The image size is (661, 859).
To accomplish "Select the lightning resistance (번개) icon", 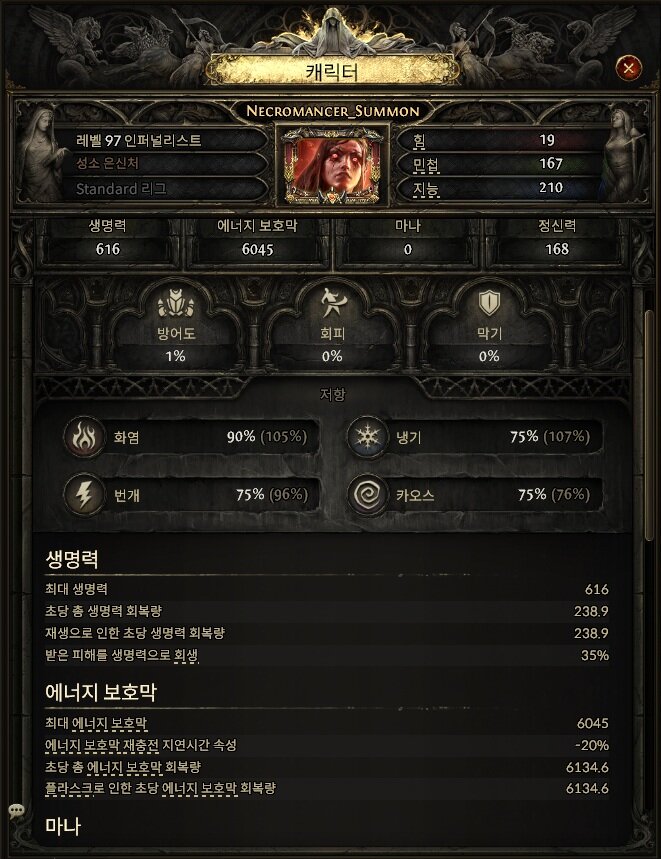I will pos(84,495).
